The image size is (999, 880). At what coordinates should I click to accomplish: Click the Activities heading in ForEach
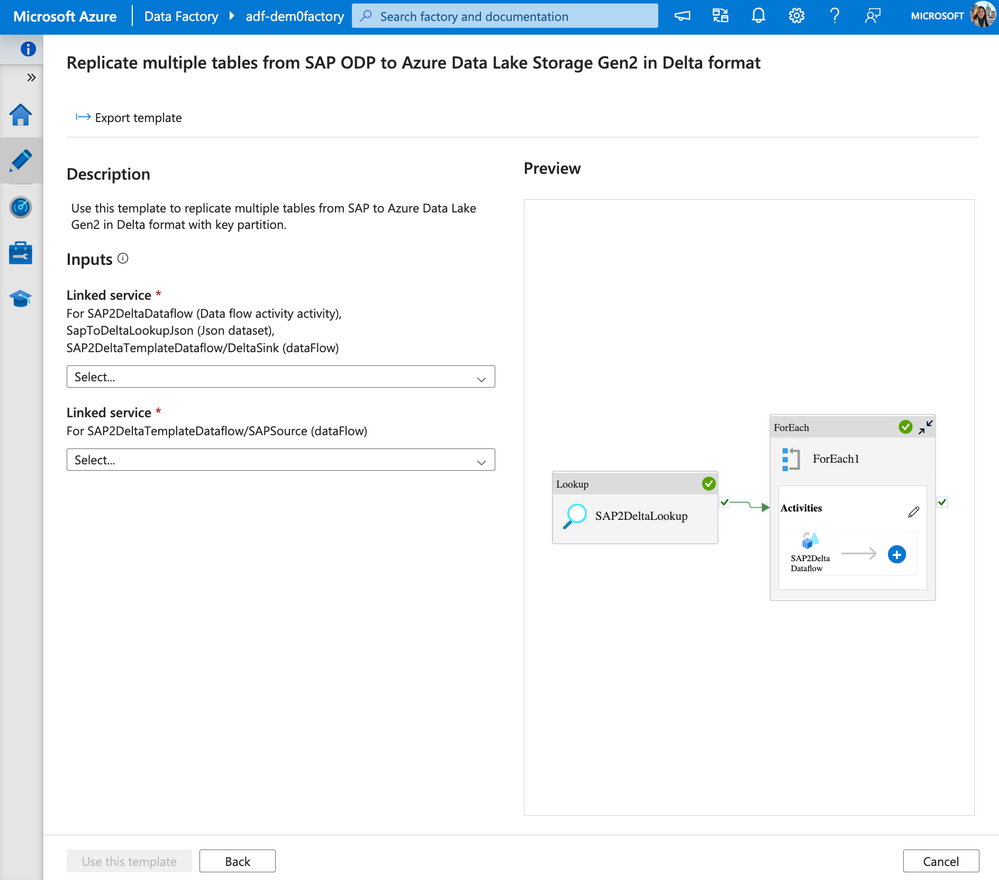coord(801,508)
